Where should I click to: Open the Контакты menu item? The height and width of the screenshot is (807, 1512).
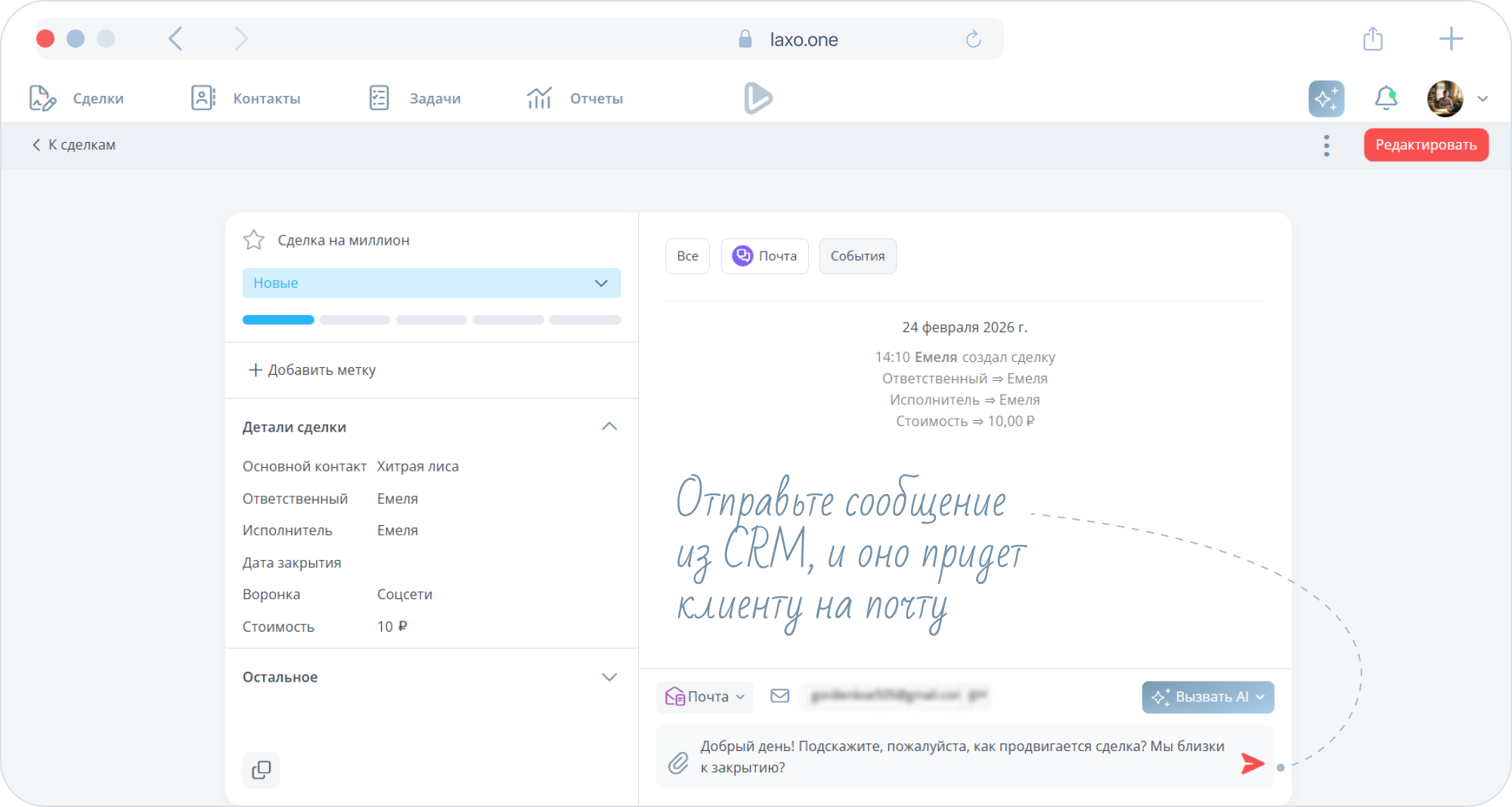(x=246, y=99)
